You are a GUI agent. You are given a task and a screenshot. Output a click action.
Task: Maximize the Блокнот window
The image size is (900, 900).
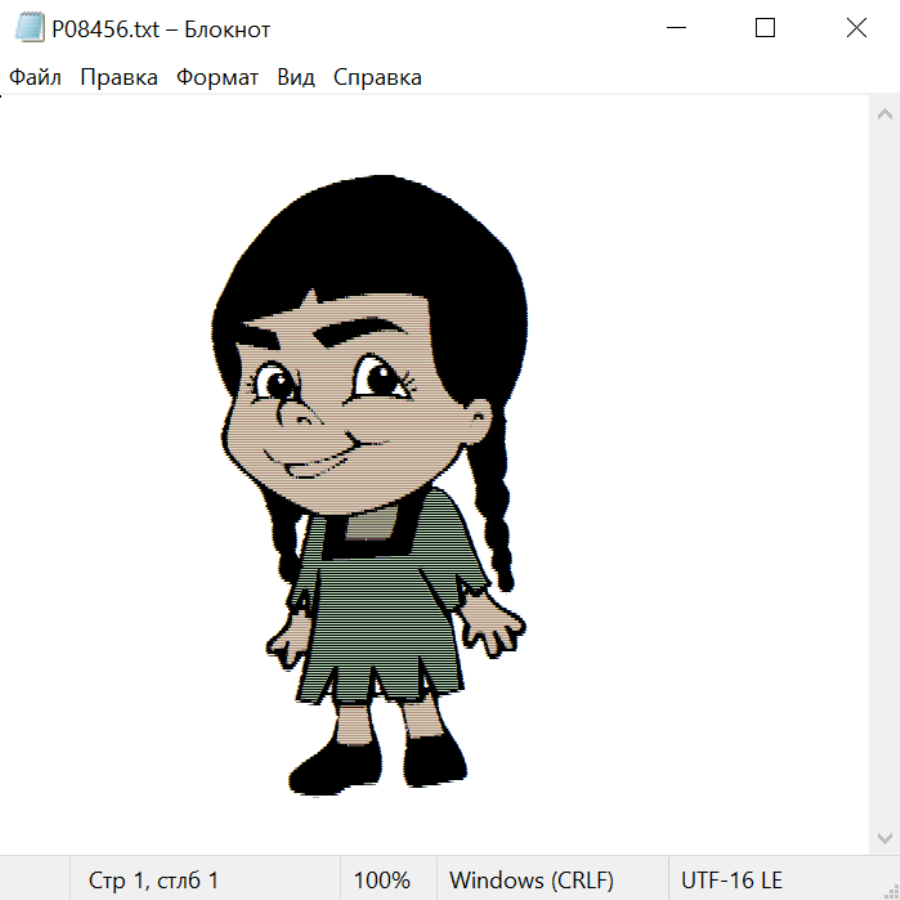tap(765, 29)
